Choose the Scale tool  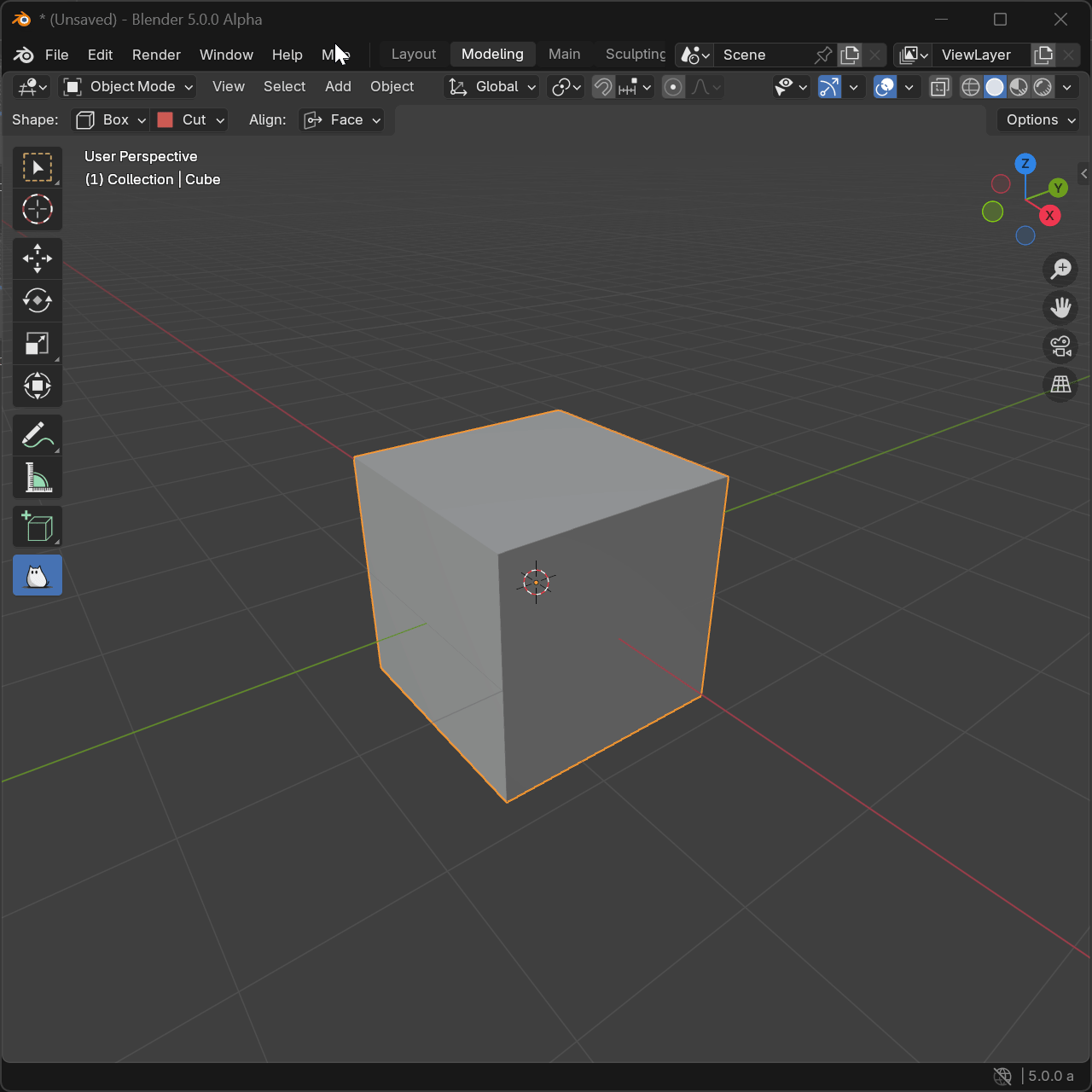pos(37,344)
